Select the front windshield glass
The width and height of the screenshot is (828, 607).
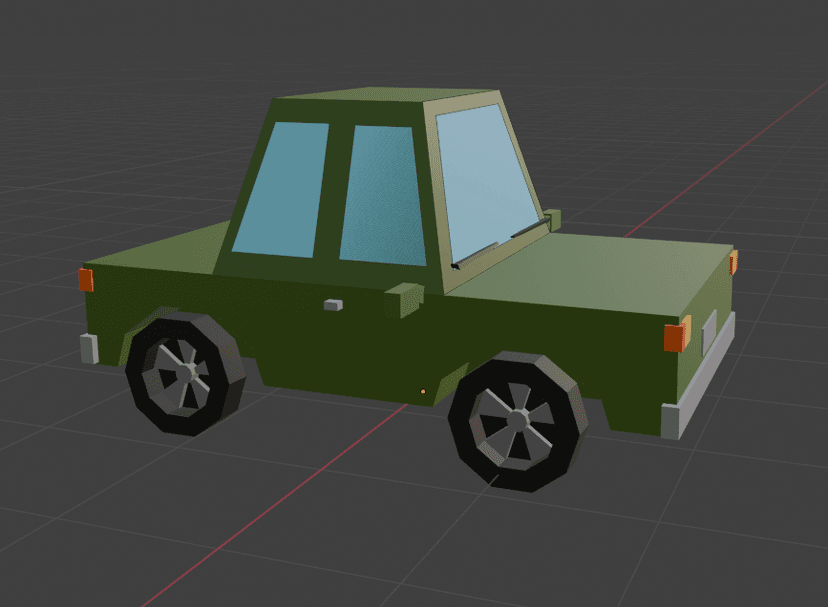(485, 180)
